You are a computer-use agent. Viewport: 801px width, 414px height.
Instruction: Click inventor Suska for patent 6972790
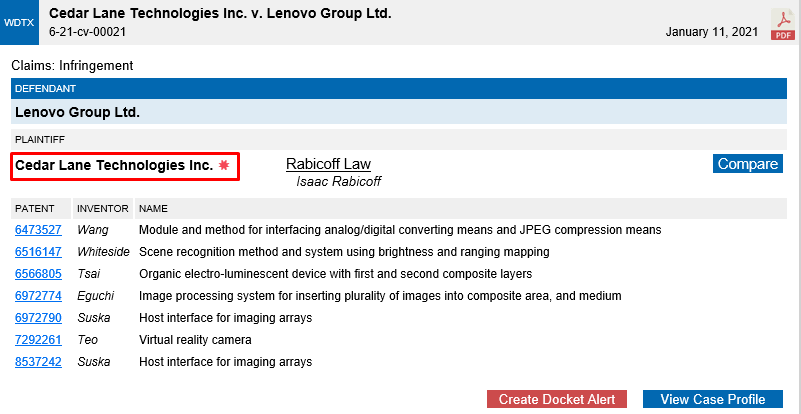(x=93, y=318)
